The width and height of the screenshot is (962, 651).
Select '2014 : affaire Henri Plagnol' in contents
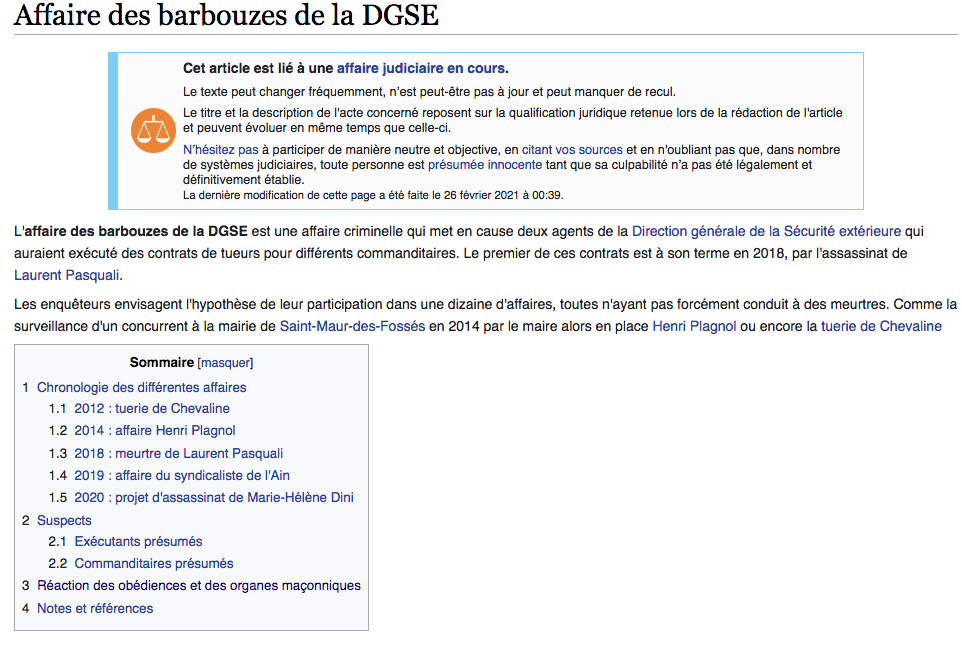(155, 431)
